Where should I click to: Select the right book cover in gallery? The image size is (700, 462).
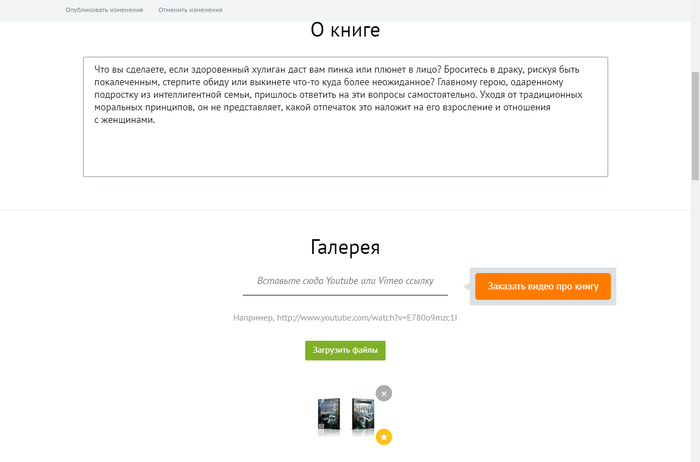(x=362, y=415)
